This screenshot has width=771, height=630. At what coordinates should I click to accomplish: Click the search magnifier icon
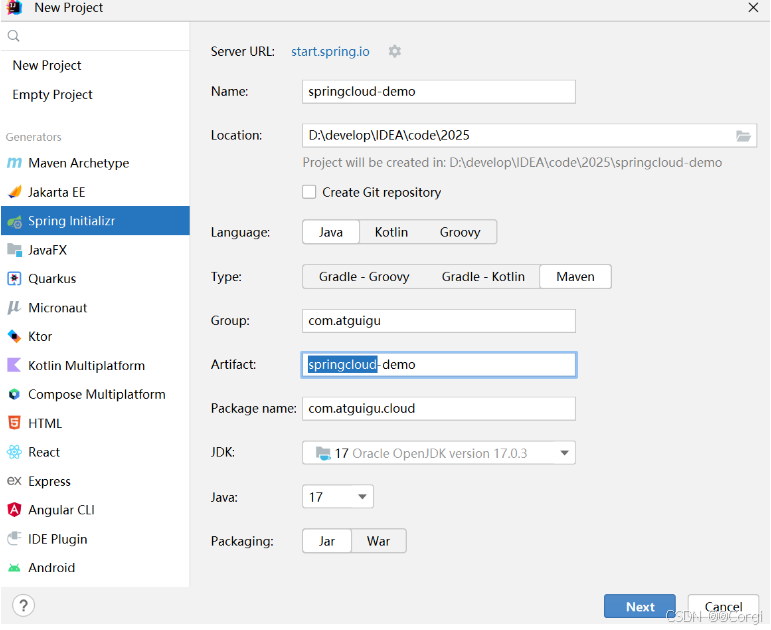[x=14, y=36]
